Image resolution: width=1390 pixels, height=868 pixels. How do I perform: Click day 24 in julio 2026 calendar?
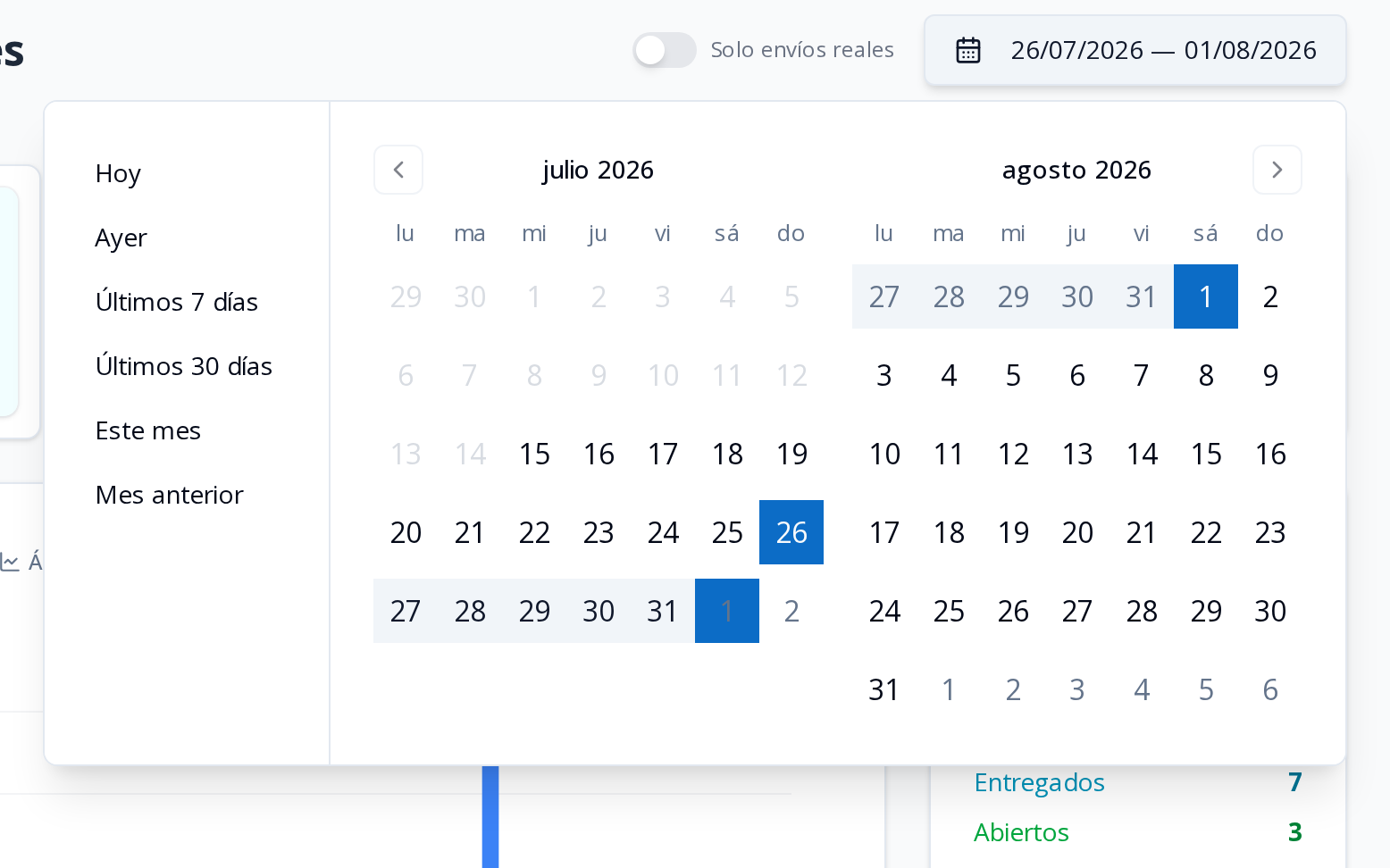click(x=663, y=532)
